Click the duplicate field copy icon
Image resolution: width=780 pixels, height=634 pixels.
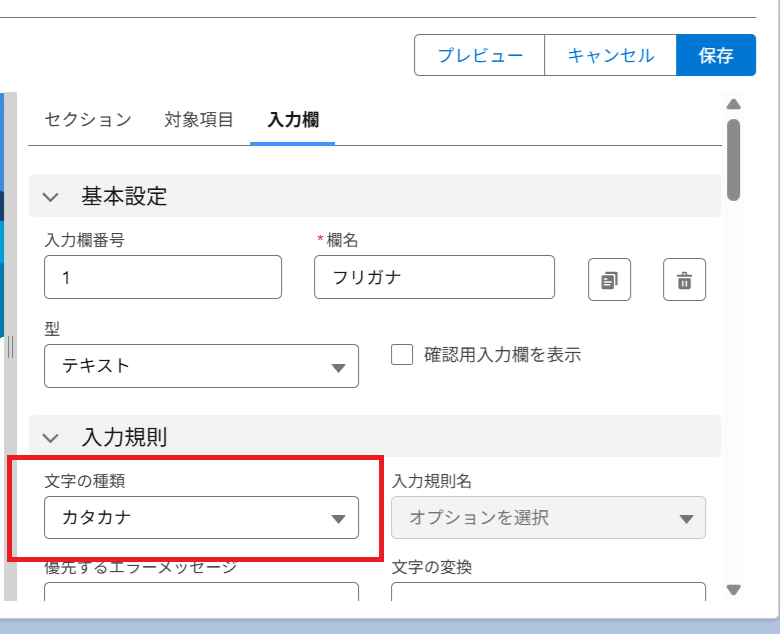click(609, 280)
